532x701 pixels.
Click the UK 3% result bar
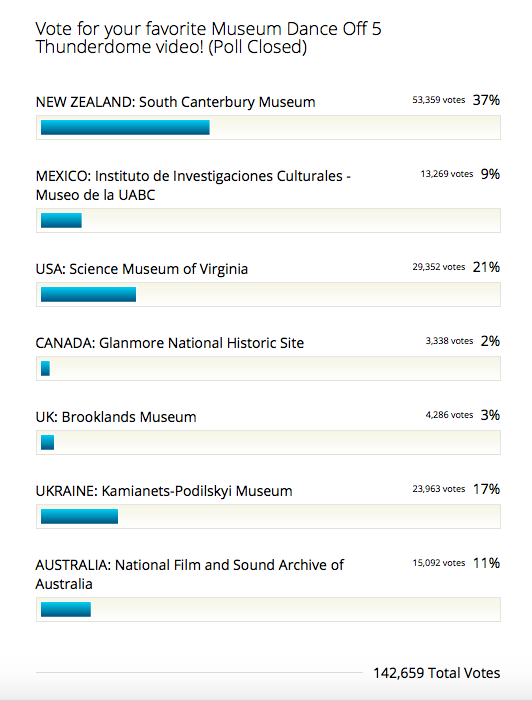point(268,443)
